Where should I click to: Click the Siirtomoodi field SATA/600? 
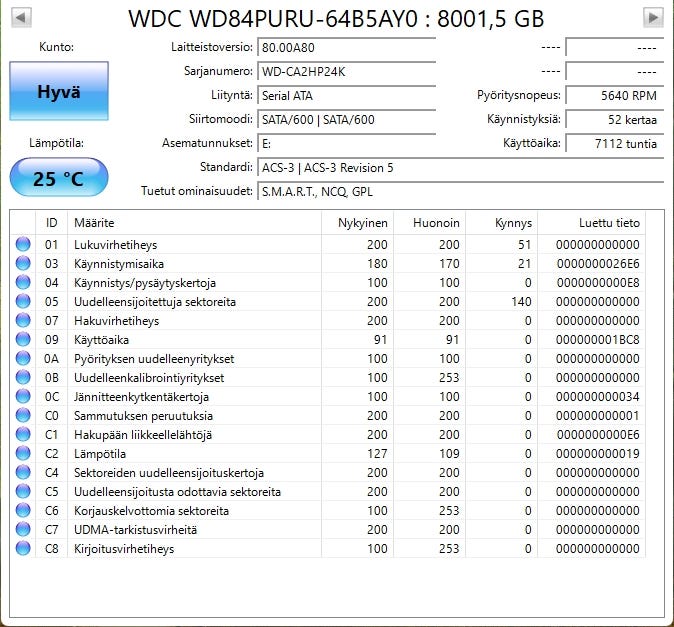[x=346, y=119]
